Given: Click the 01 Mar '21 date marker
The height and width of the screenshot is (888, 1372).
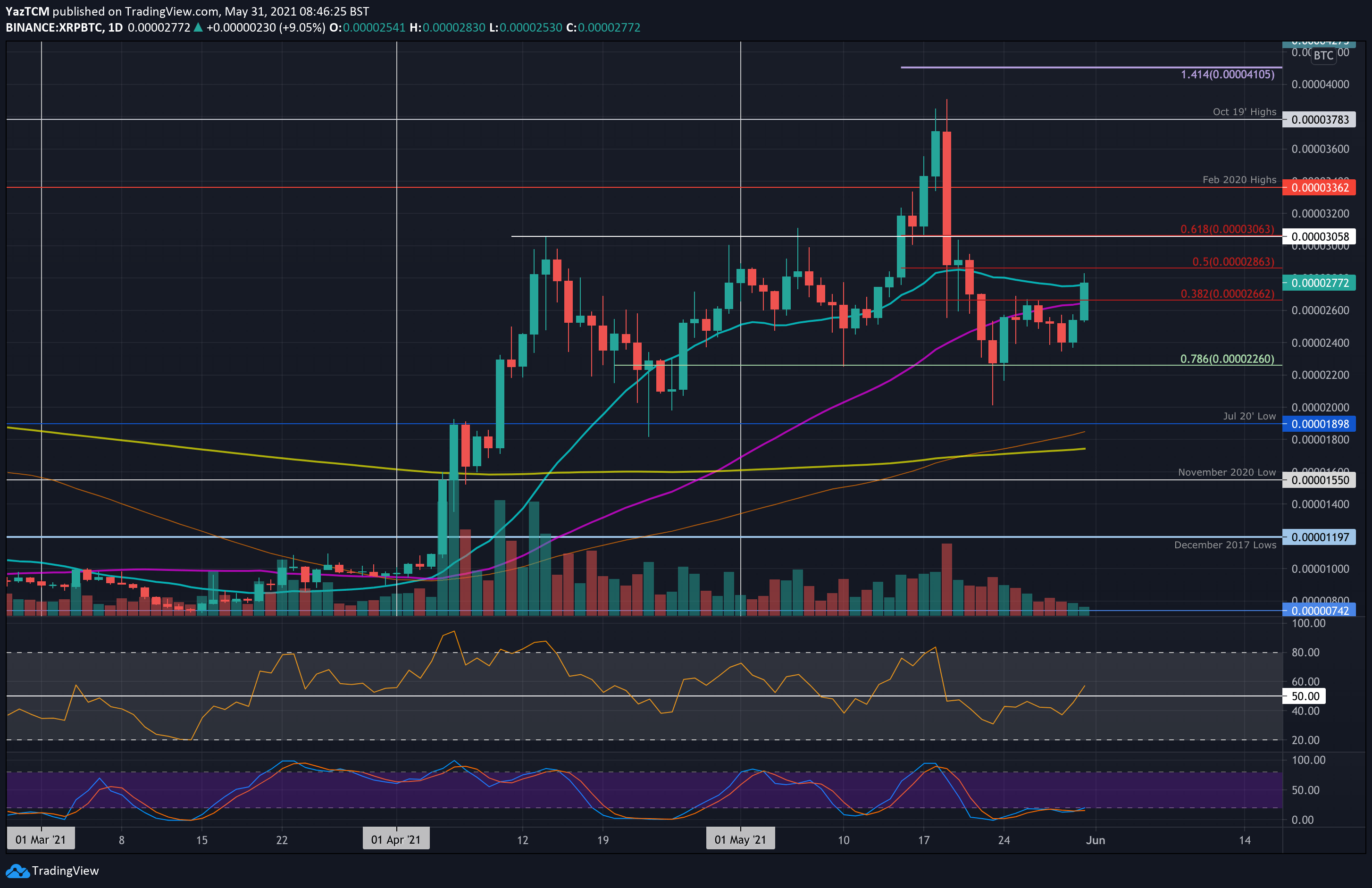Looking at the screenshot, I should (41, 839).
